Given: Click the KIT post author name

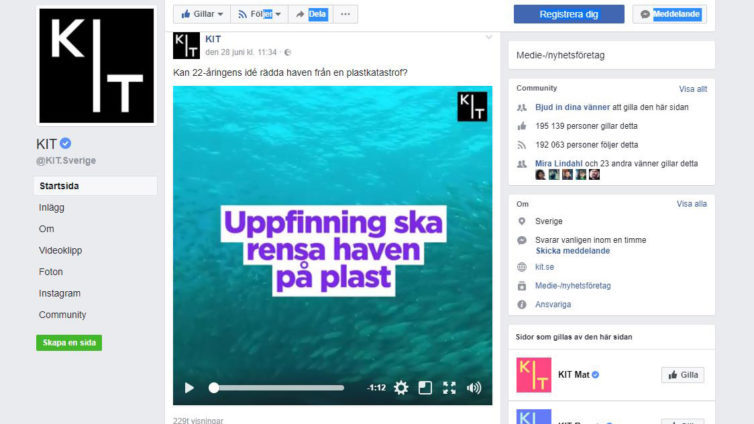Looking at the screenshot, I should [x=213, y=39].
